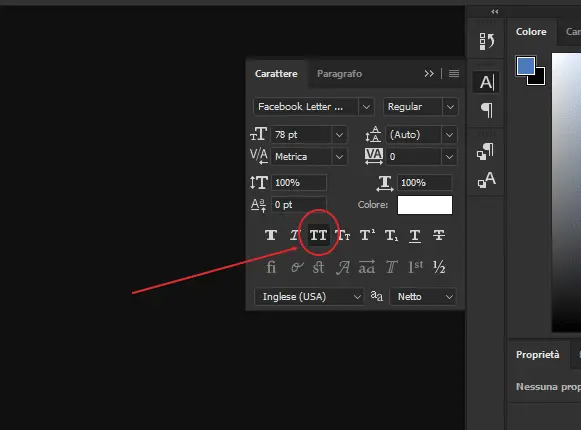Enable swash OpenType option
This screenshot has width=581, height=430.
tap(342, 267)
